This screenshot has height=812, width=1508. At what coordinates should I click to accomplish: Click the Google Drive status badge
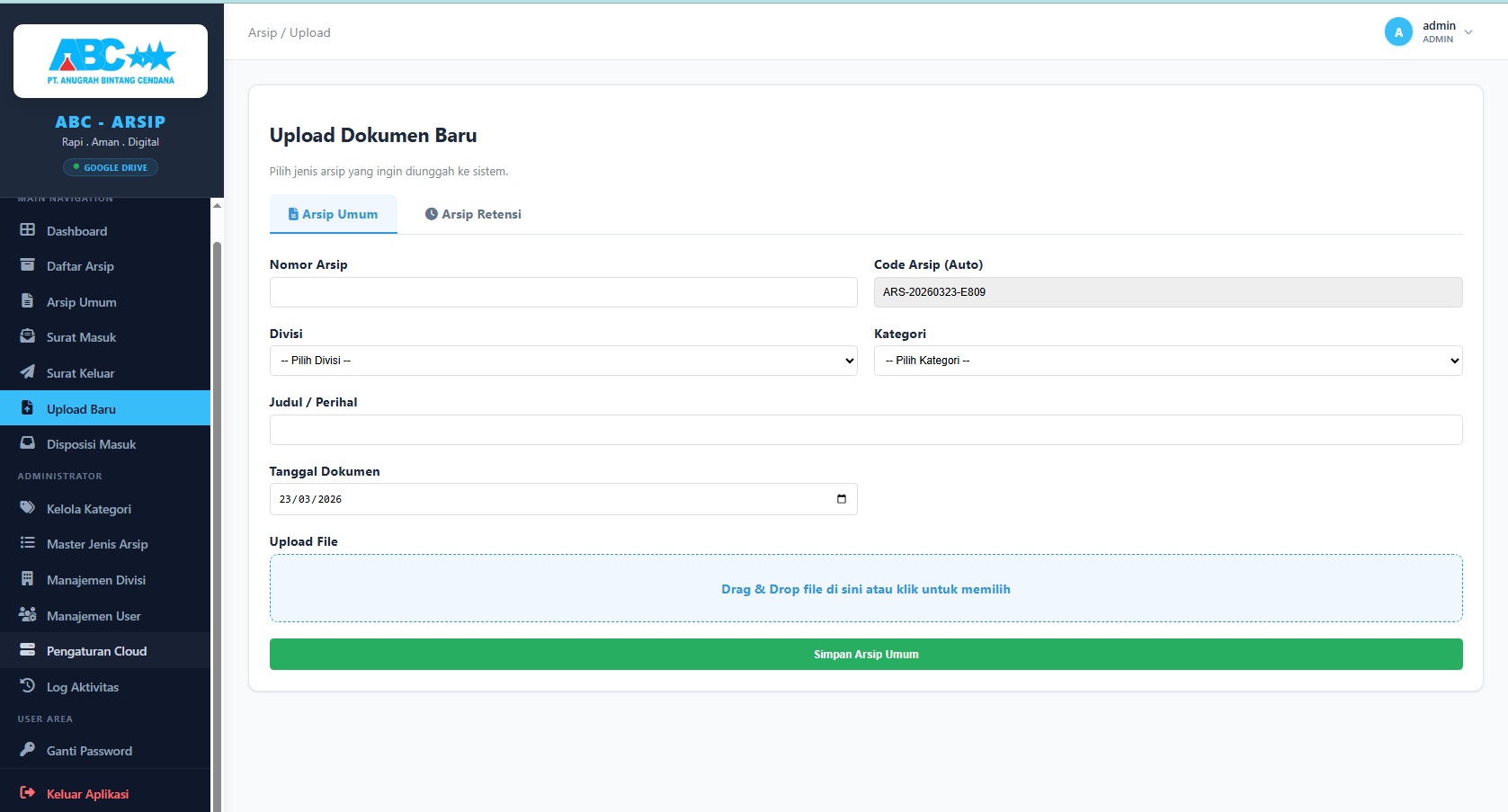coord(111,167)
